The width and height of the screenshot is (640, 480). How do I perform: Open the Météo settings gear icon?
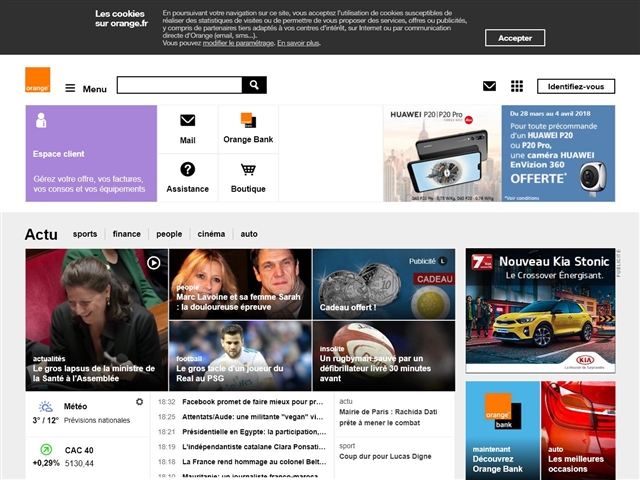pos(139,402)
